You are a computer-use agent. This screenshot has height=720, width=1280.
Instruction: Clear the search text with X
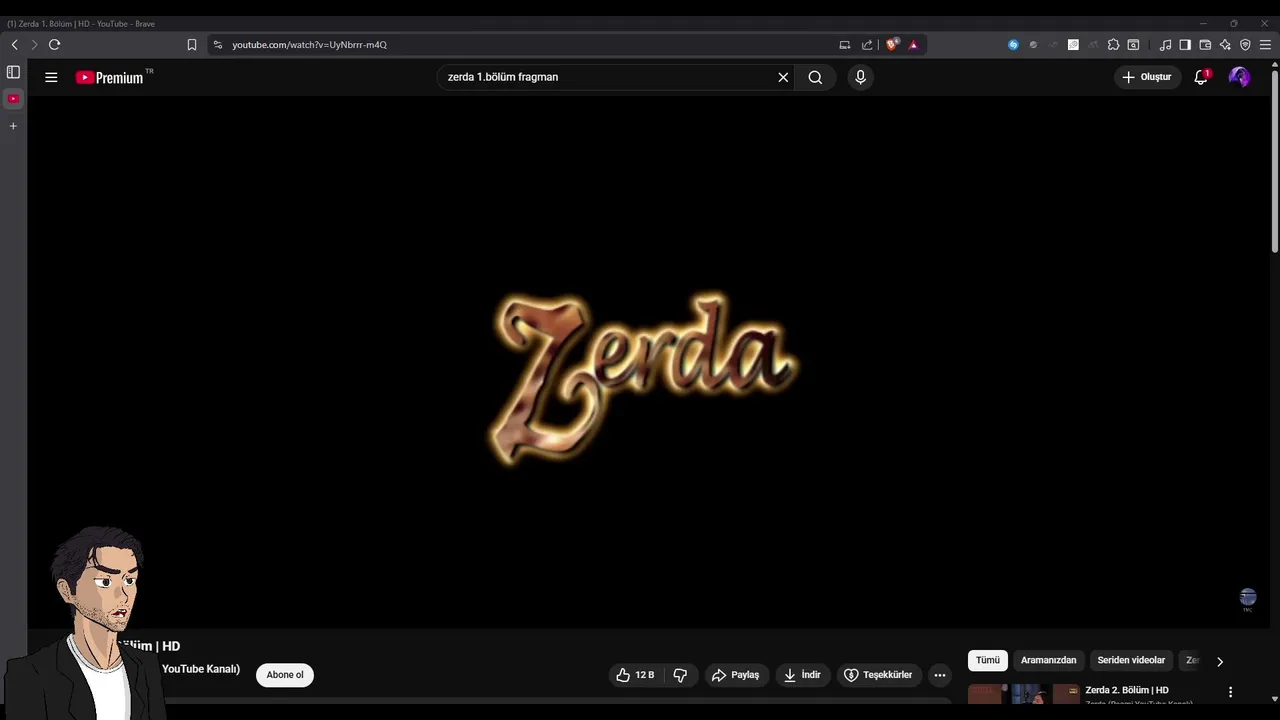[x=783, y=77]
